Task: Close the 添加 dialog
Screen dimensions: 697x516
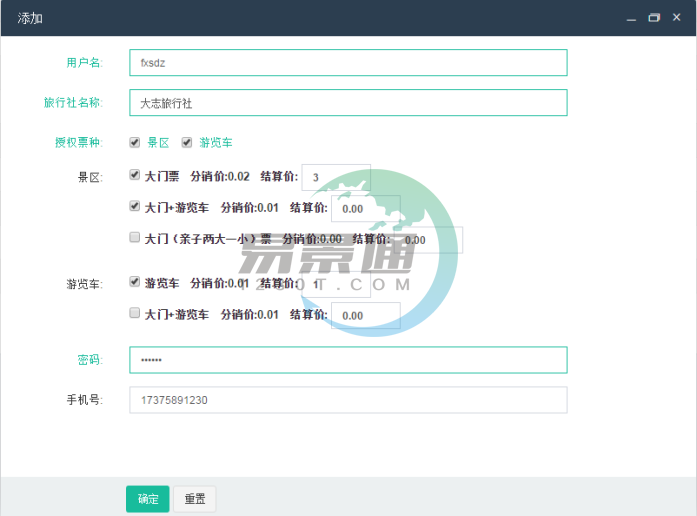Action: 677,18
